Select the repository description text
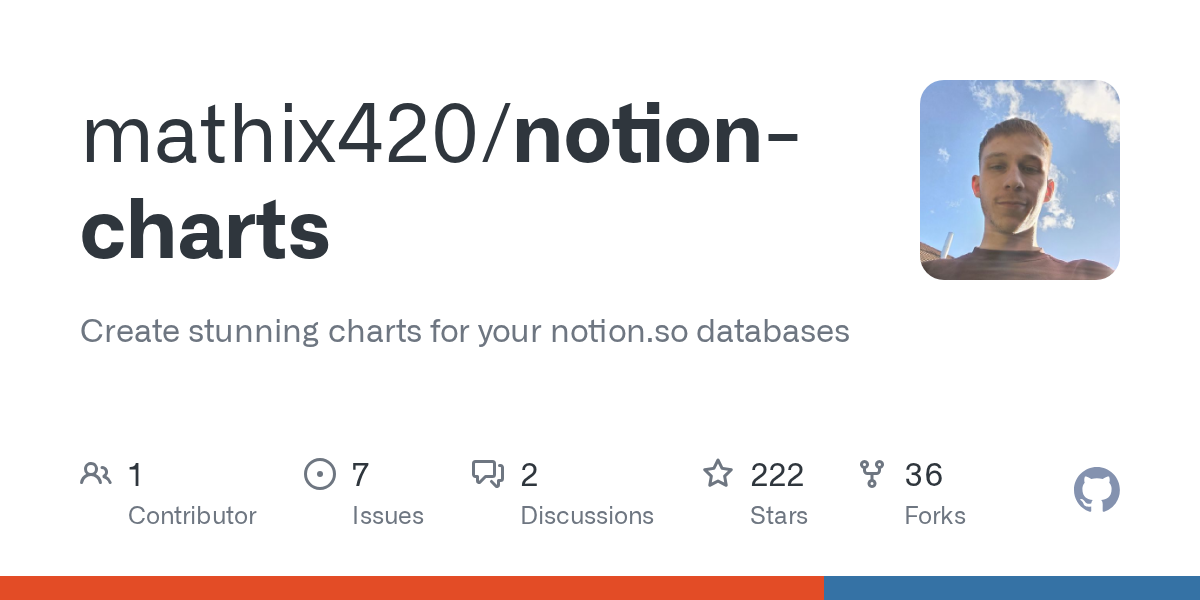This screenshot has height=600, width=1200. [x=465, y=331]
